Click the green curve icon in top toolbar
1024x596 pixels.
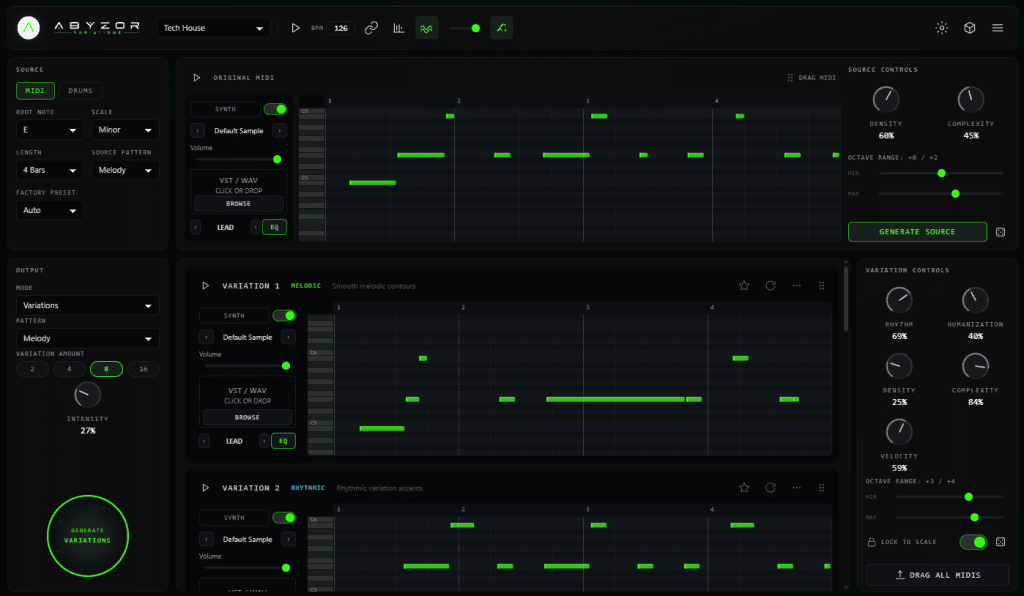pyautogui.click(x=502, y=28)
